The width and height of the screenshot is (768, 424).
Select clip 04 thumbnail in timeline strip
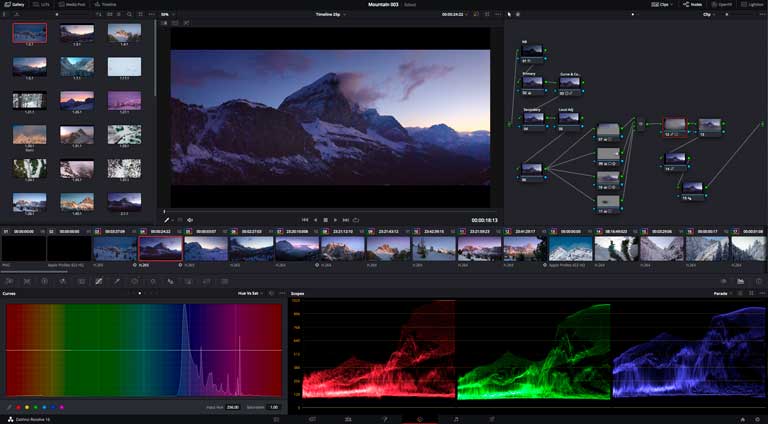[160, 248]
